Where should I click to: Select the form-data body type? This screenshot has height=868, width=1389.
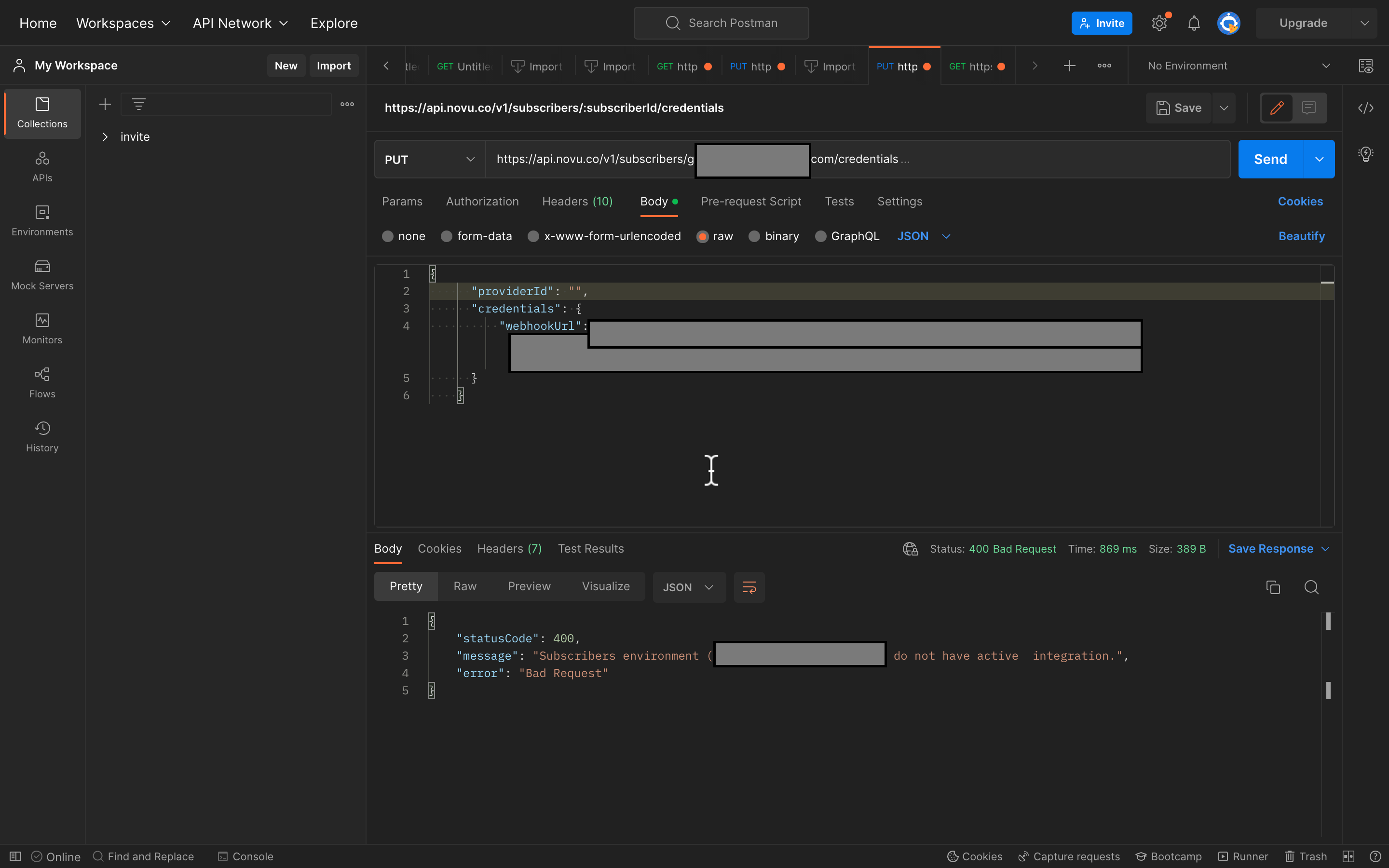pyautogui.click(x=477, y=236)
